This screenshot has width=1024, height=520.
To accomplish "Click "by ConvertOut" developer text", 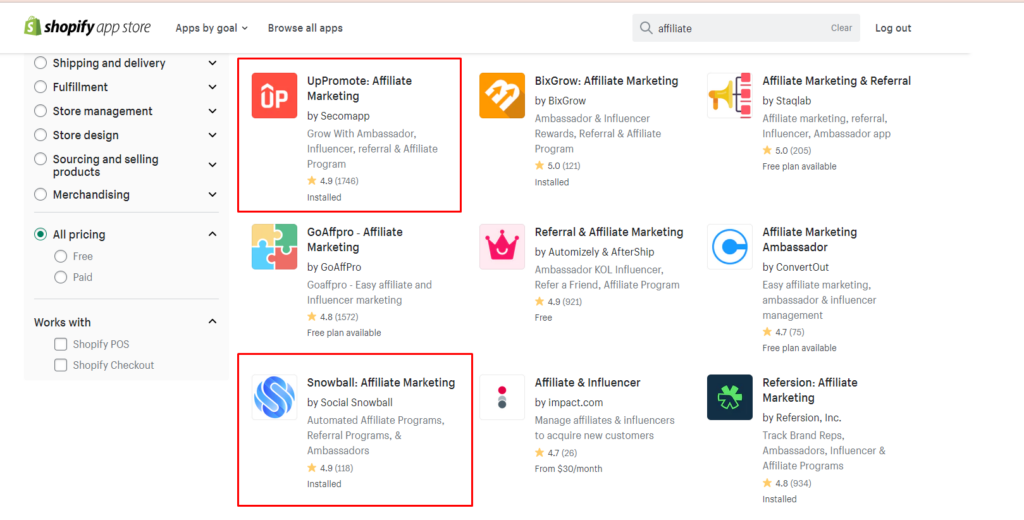I will pyautogui.click(x=795, y=267).
